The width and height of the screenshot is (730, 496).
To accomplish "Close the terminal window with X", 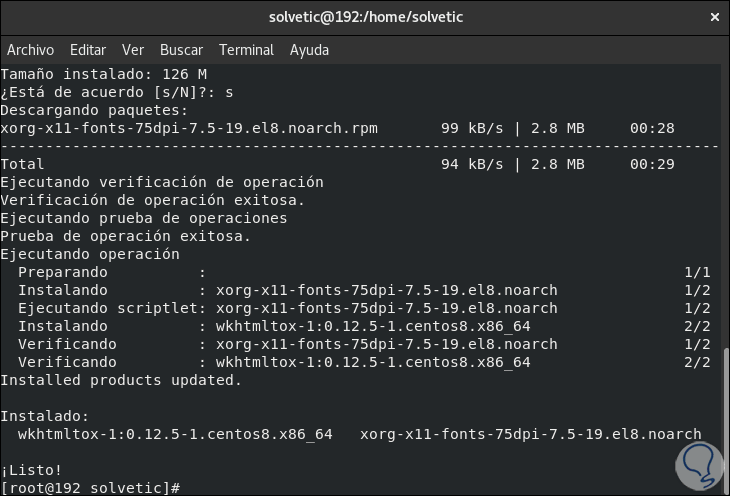I will click(x=713, y=16).
